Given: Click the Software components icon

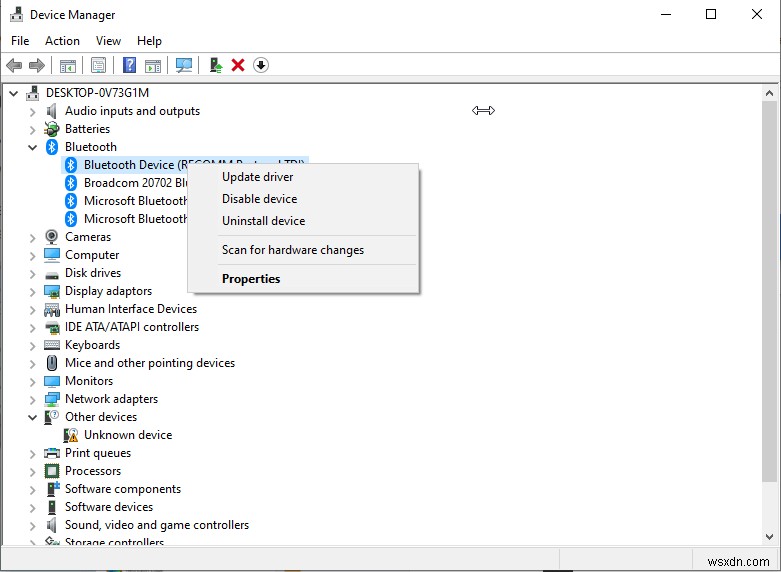Looking at the screenshot, I should tap(52, 489).
